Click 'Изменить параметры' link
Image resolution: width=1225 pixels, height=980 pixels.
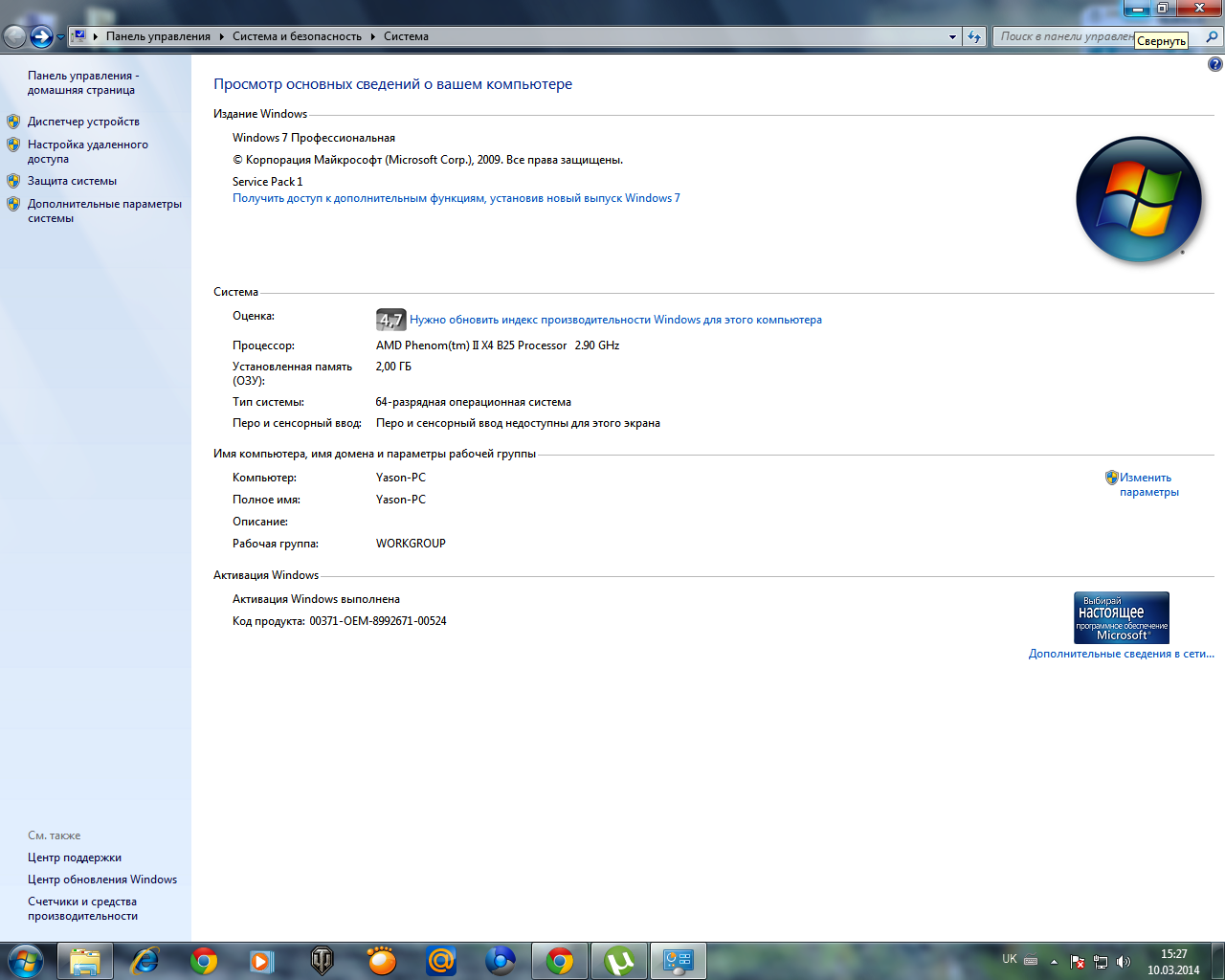click(1148, 484)
